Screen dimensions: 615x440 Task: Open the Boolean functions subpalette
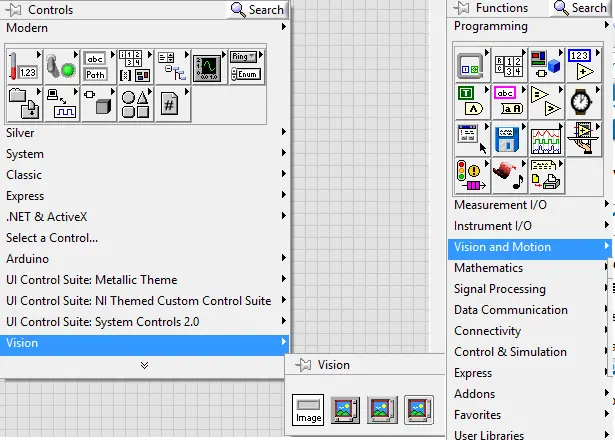pos(472,102)
